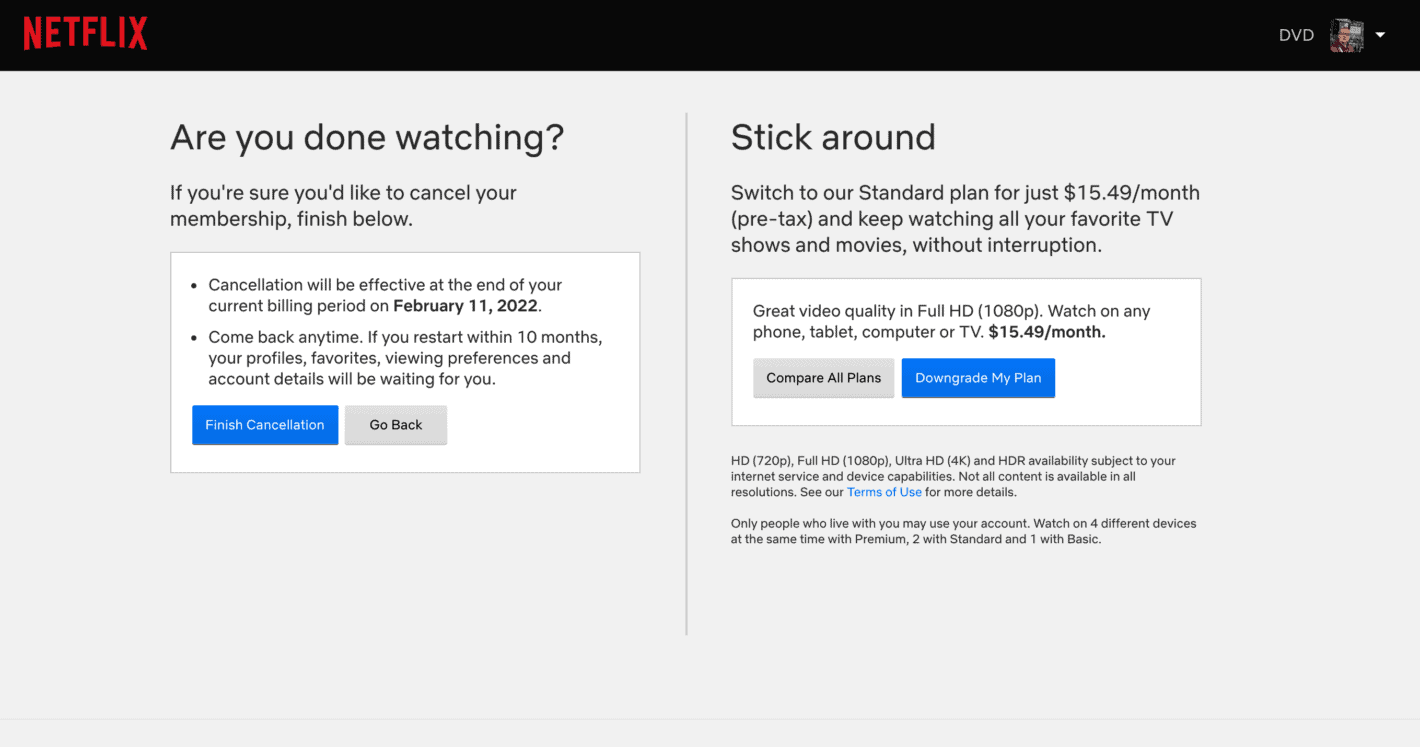The image size is (1420, 747).
Task: Click the 'Only people who live with you' note
Action: [963, 531]
